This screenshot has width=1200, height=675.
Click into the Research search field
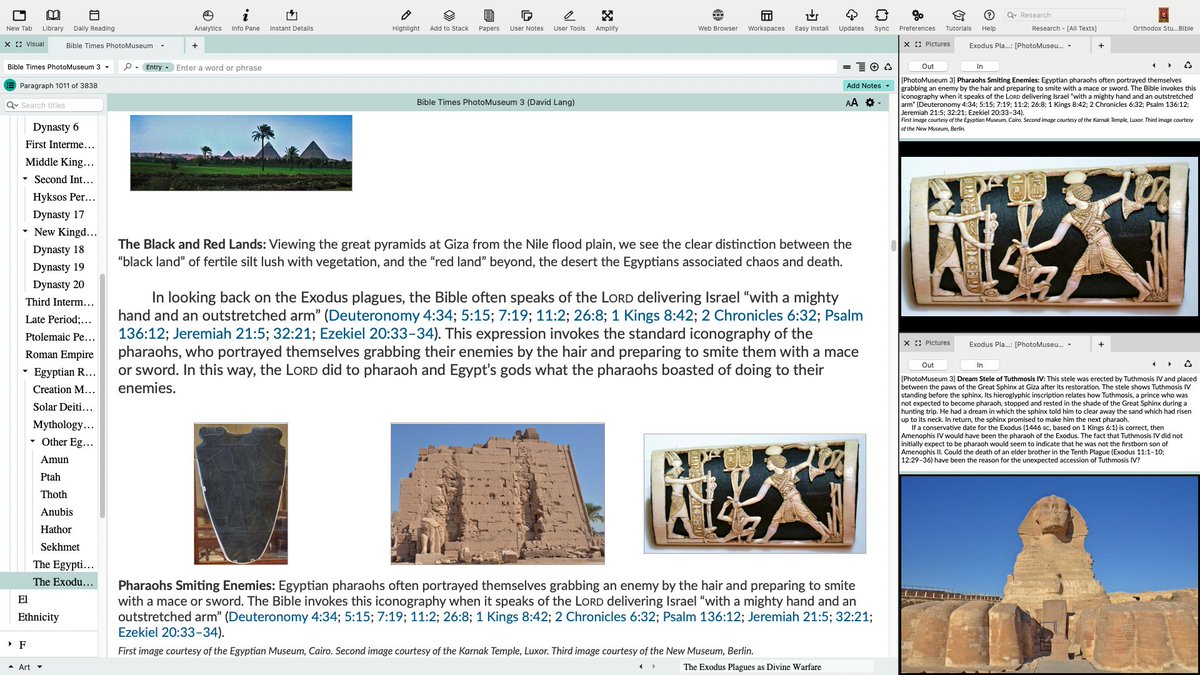[x=1064, y=15]
